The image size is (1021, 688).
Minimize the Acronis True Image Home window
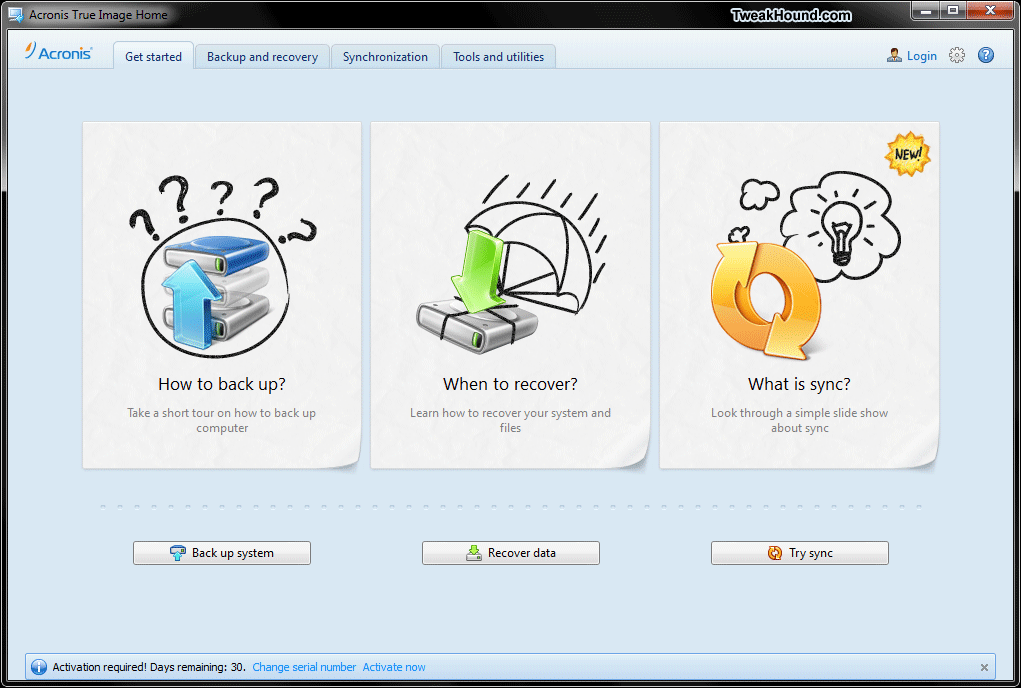click(x=925, y=11)
